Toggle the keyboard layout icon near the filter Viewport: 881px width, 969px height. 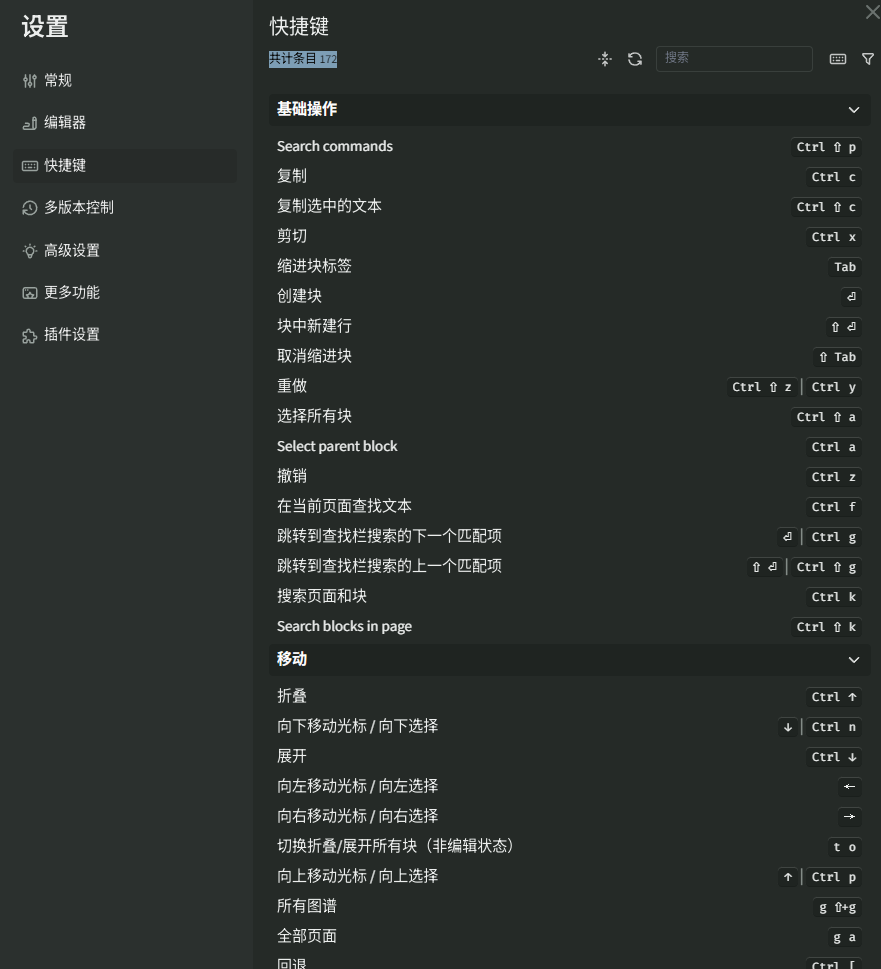click(x=837, y=59)
